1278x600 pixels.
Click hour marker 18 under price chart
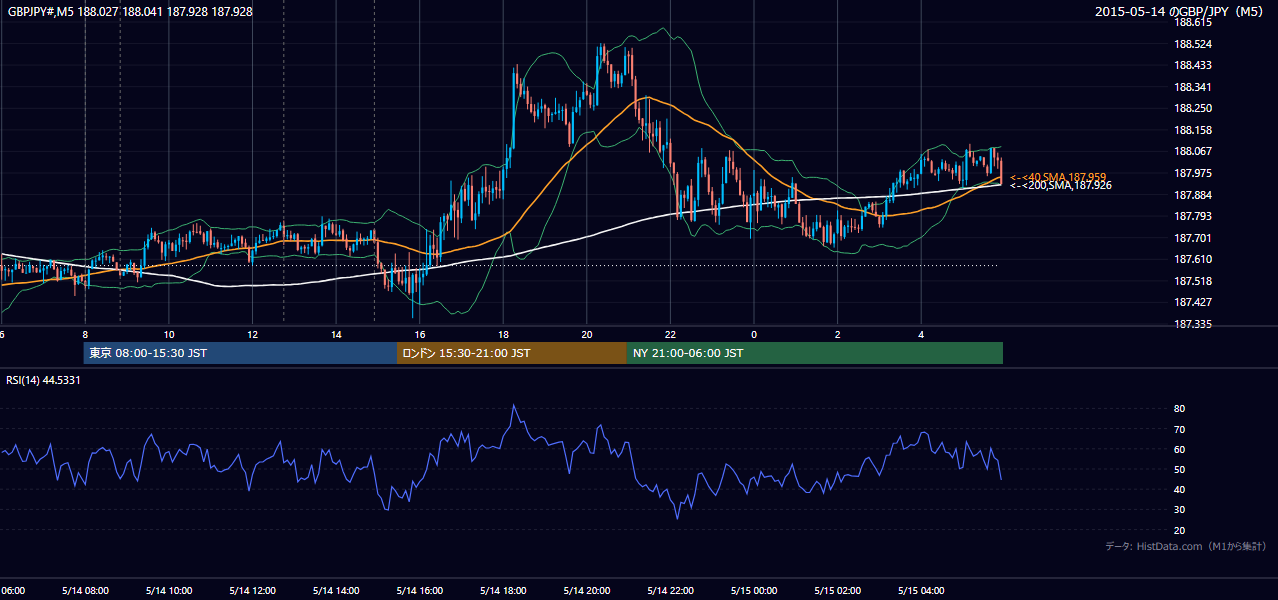[x=503, y=334]
